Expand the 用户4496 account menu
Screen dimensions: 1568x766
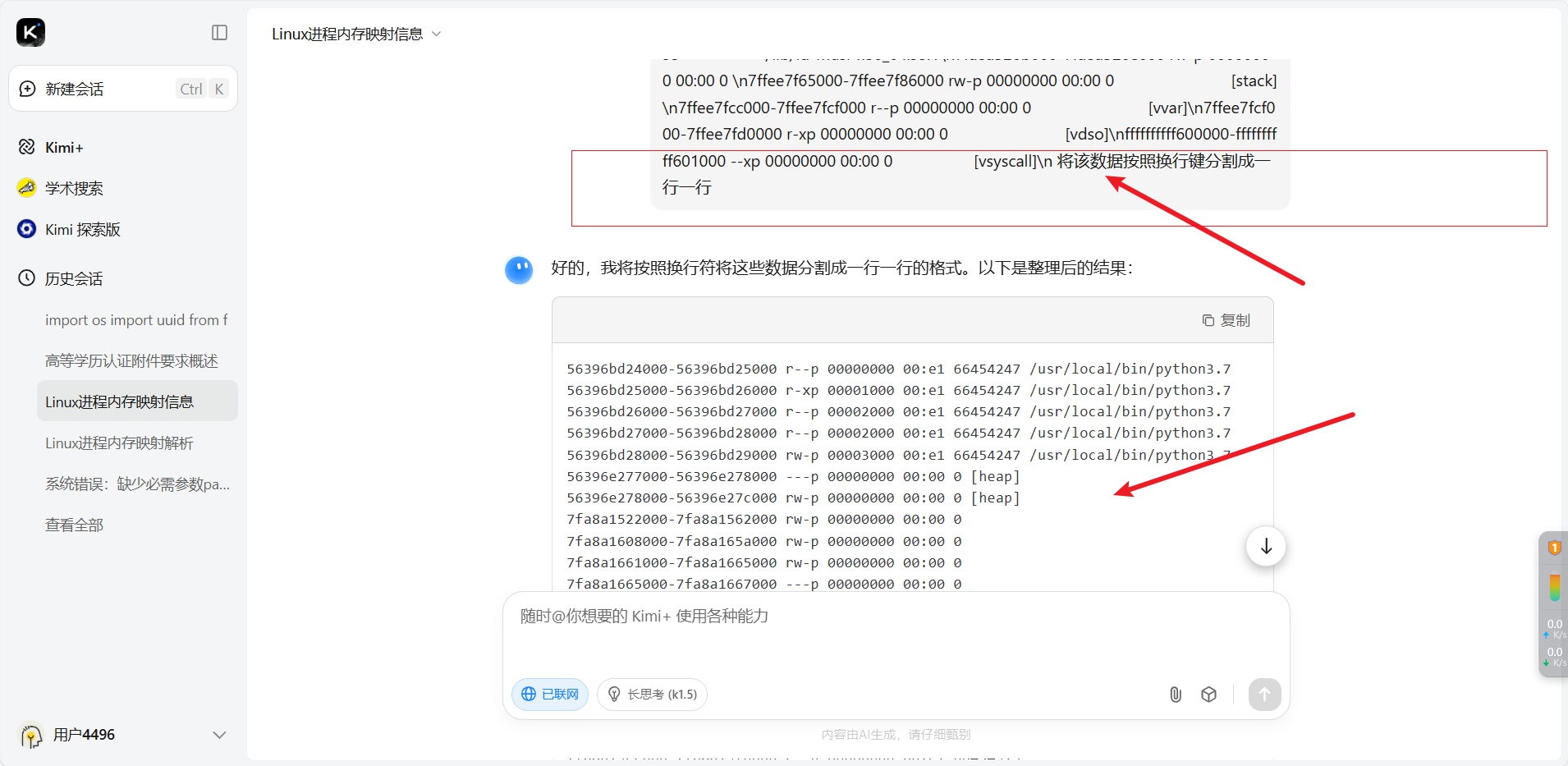click(x=218, y=735)
